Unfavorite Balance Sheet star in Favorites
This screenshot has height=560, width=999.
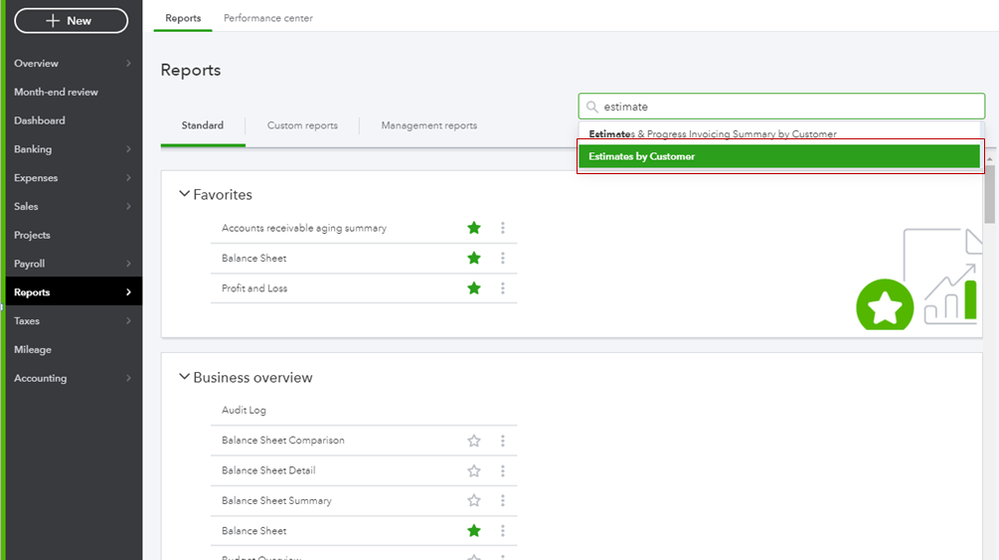[473, 258]
